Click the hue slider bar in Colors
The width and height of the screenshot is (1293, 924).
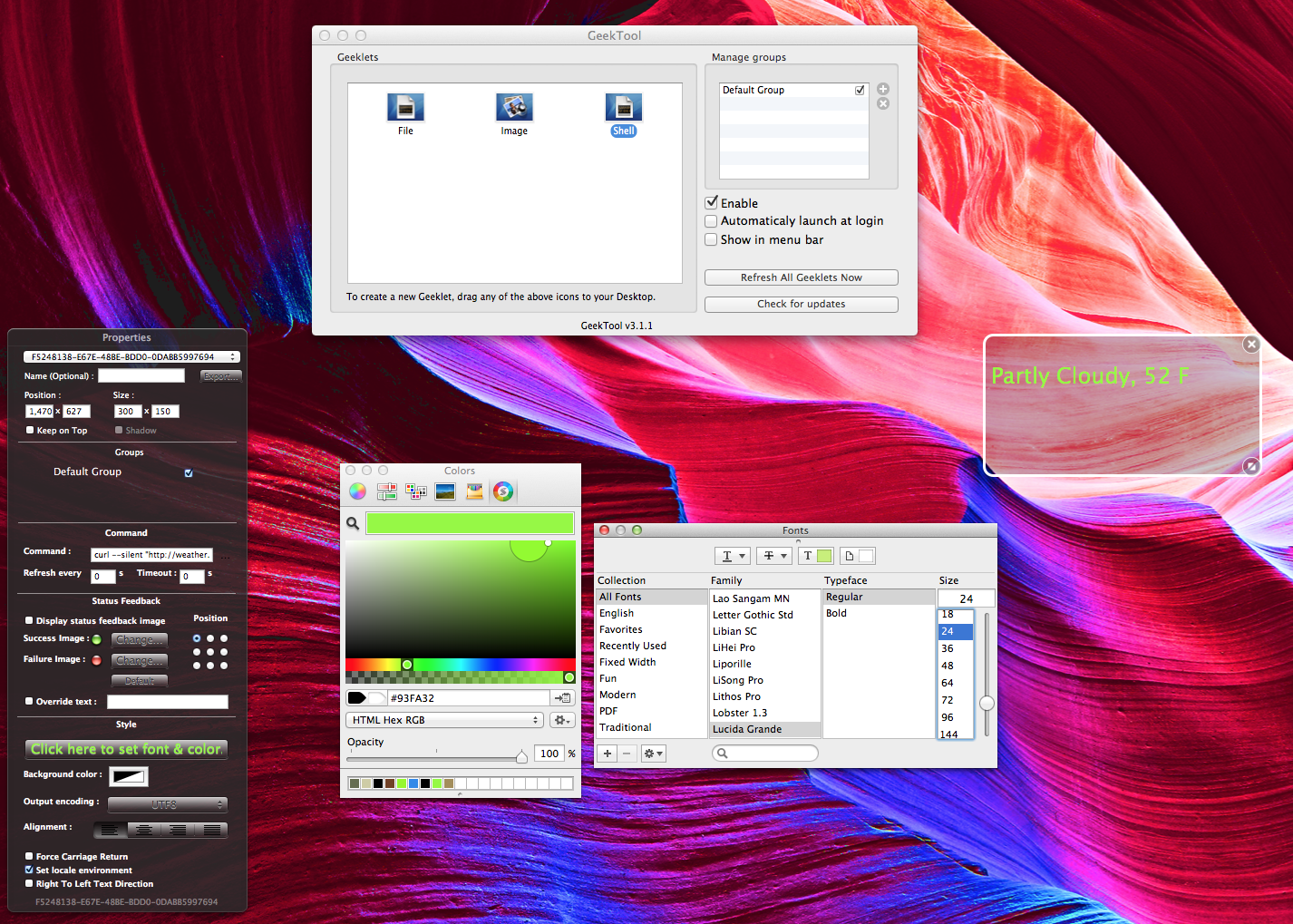pos(461,665)
